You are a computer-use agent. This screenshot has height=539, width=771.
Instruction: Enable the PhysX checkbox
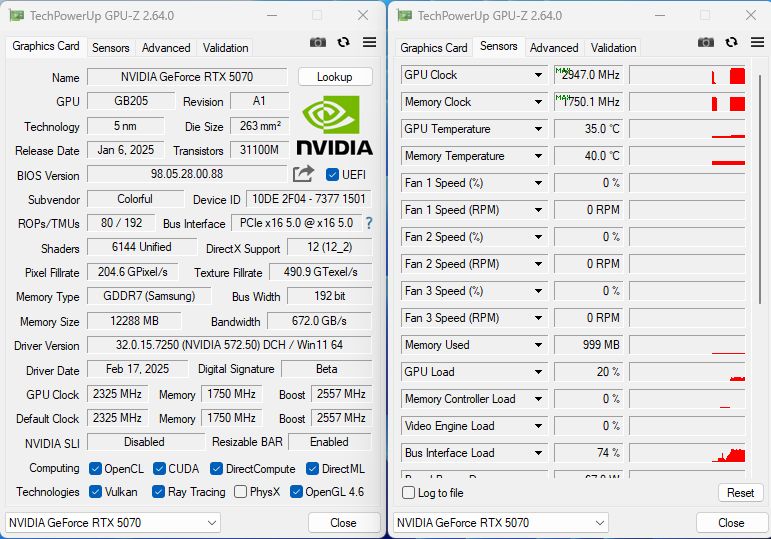click(x=240, y=491)
